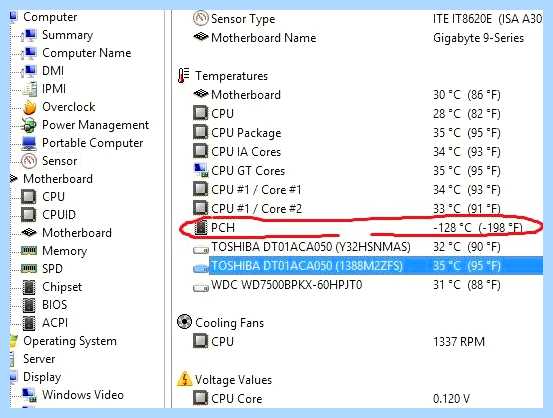Select the Operating System tree node
This screenshot has width=553, height=418.
coord(70,341)
